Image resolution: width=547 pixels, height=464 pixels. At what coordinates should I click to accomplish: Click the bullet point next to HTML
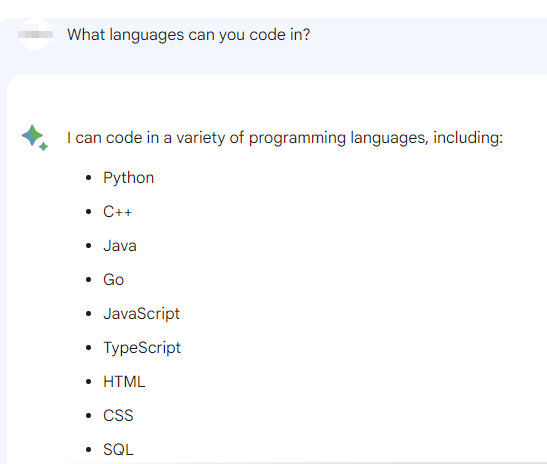tap(89, 382)
